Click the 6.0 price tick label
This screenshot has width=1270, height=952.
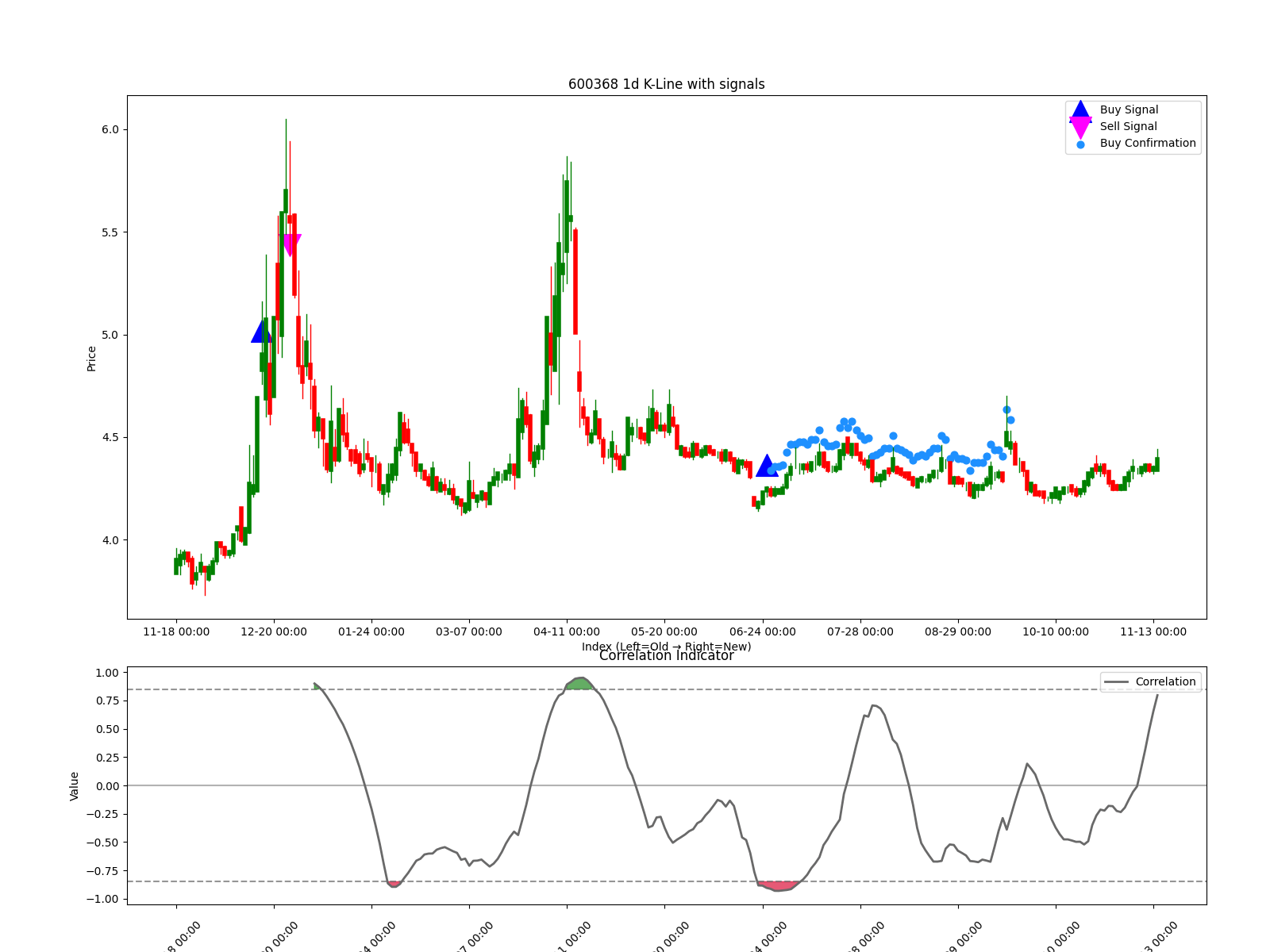pyautogui.click(x=109, y=129)
